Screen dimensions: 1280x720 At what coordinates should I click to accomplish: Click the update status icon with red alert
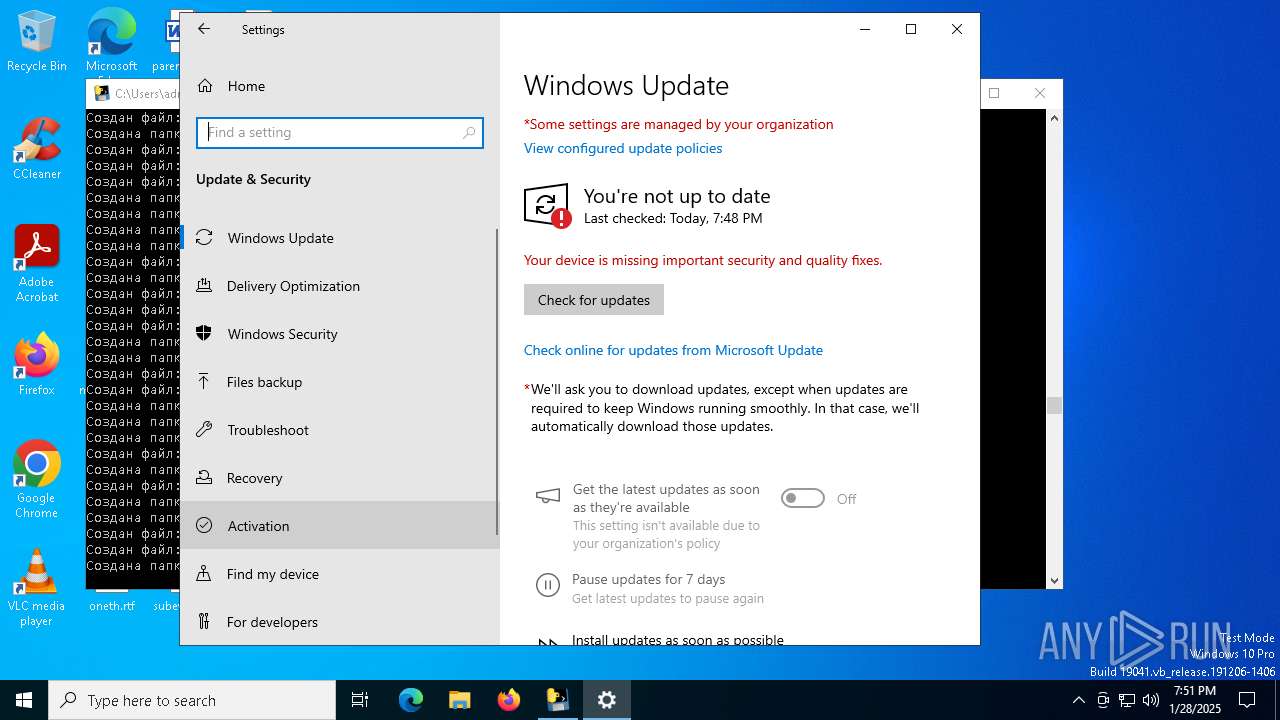[x=548, y=206]
